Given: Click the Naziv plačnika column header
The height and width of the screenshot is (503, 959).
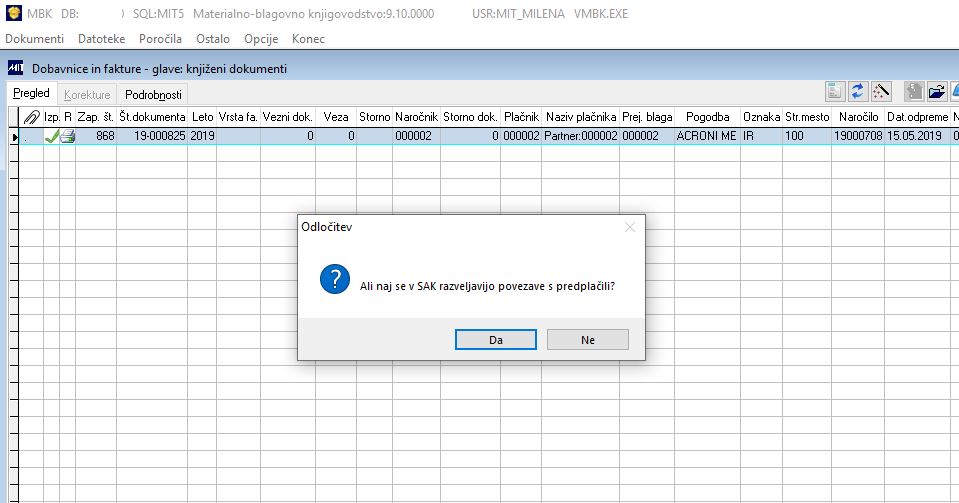Looking at the screenshot, I should click(581, 117).
